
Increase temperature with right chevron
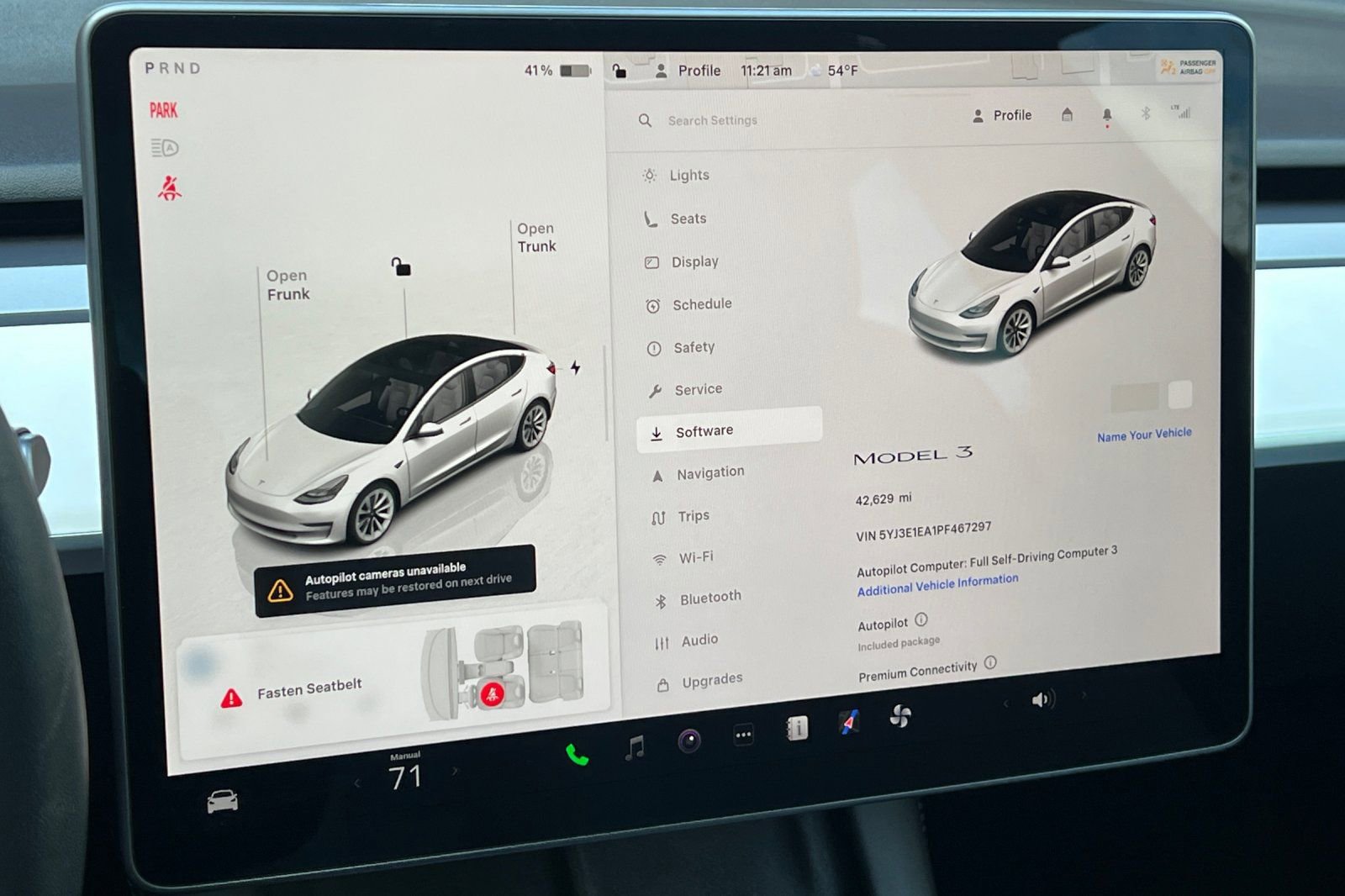tap(455, 771)
